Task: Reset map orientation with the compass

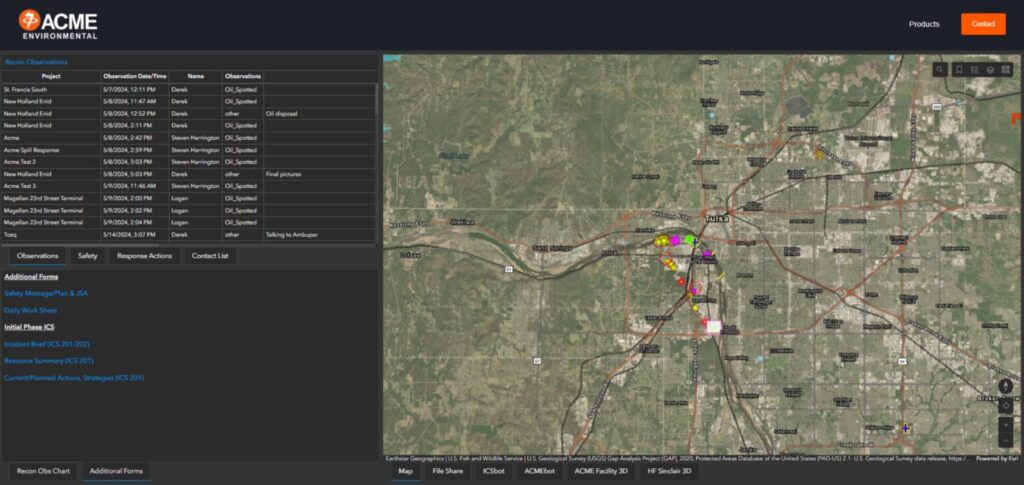Action: point(1006,386)
